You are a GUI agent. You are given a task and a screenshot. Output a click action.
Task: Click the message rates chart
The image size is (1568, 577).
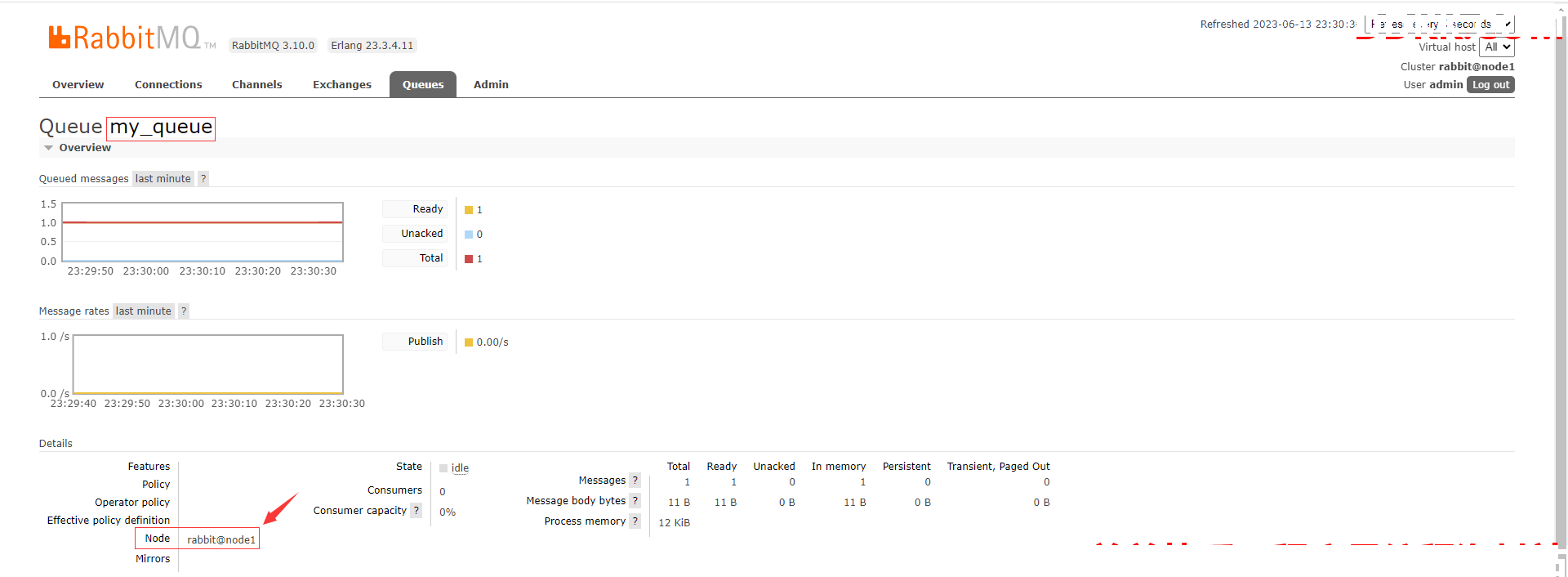coord(208,365)
